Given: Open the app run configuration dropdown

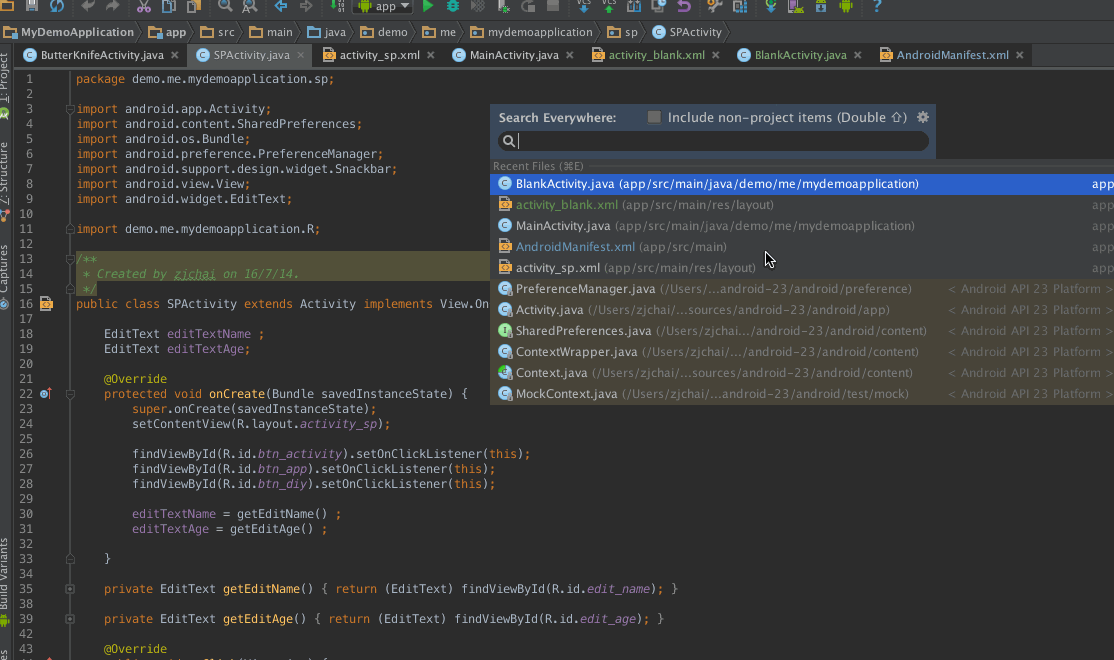Looking at the screenshot, I should coord(384,6).
